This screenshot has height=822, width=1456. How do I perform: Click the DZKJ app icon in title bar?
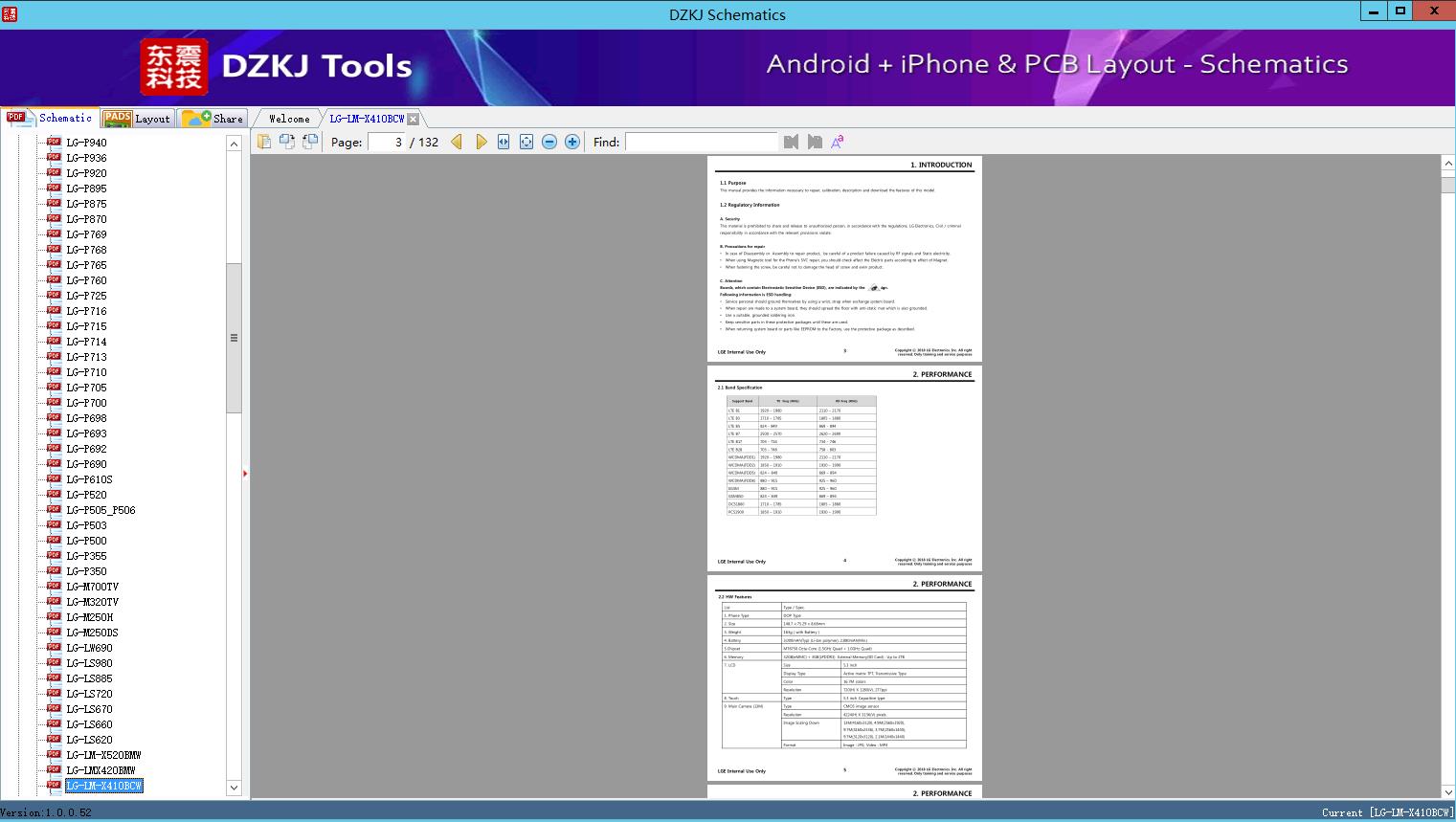[9, 14]
